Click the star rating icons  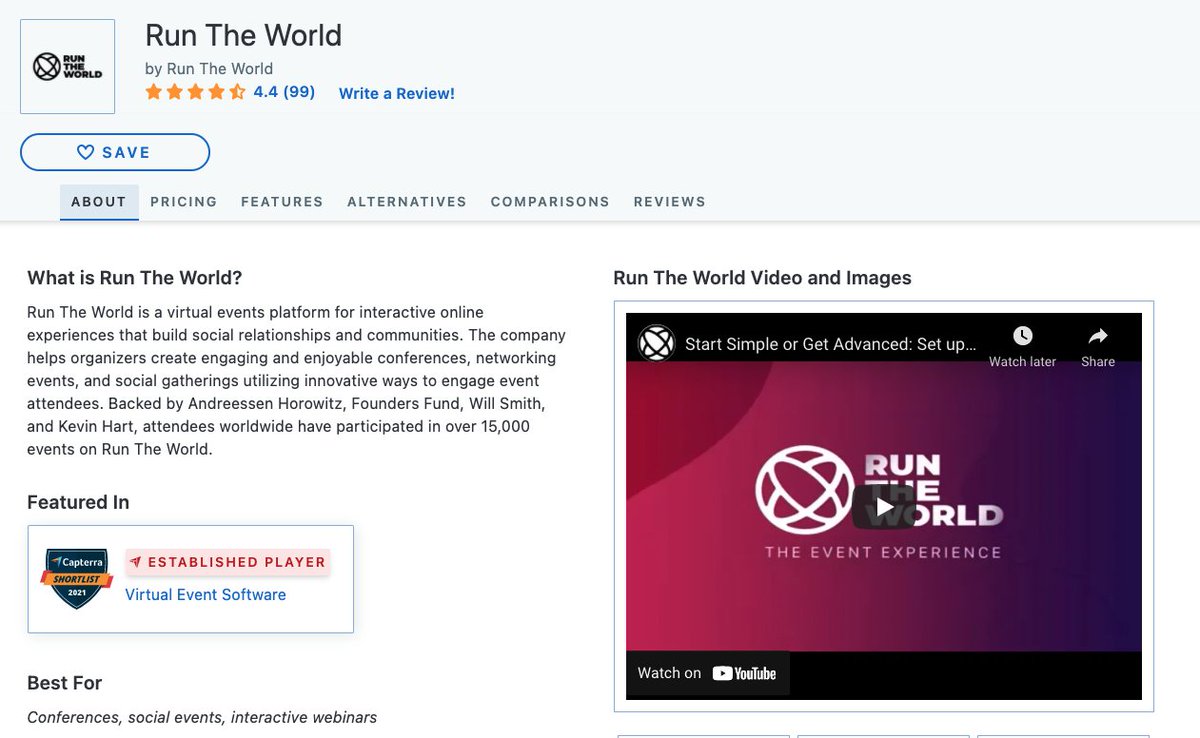pos(195,92)
